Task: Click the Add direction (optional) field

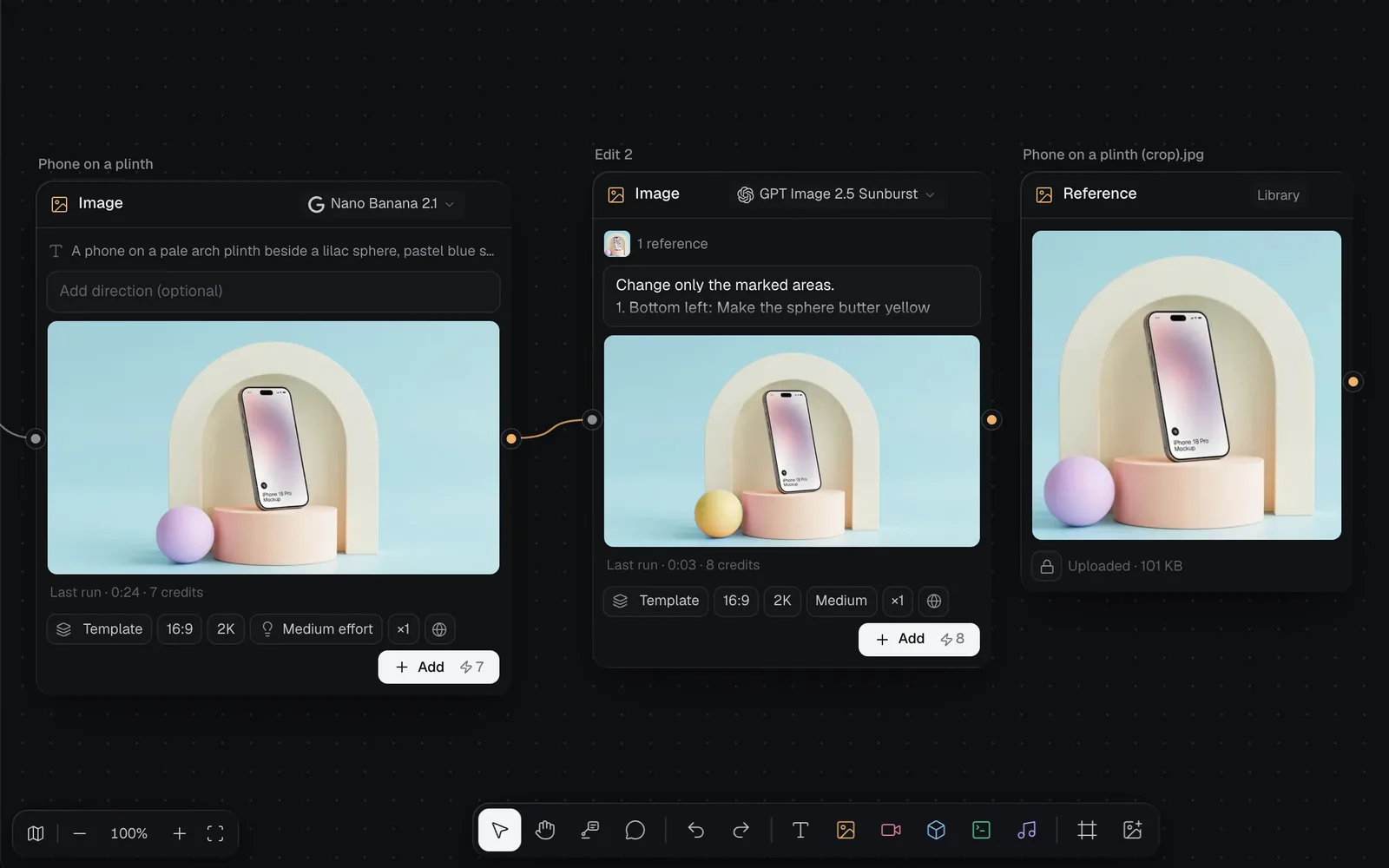Action: coord(273,292)
